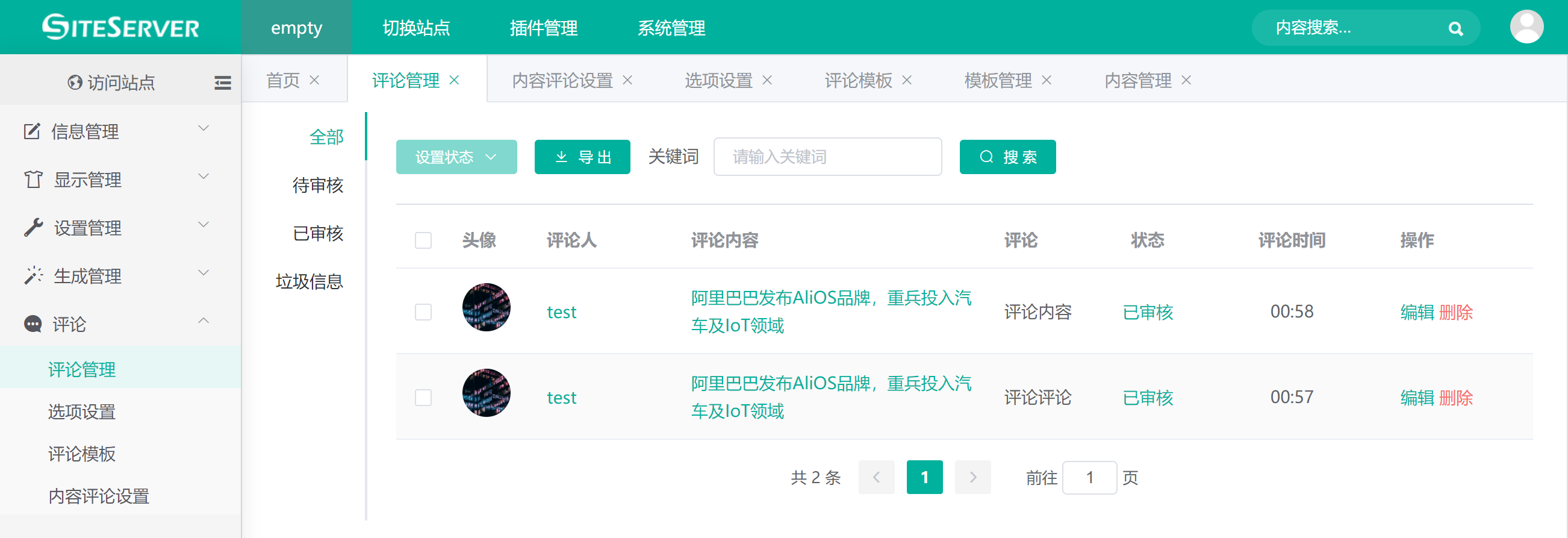This screenshot has height=538, width=1568.
Task: Focus the 关键词 keyword input field
Action: point(827,157)
